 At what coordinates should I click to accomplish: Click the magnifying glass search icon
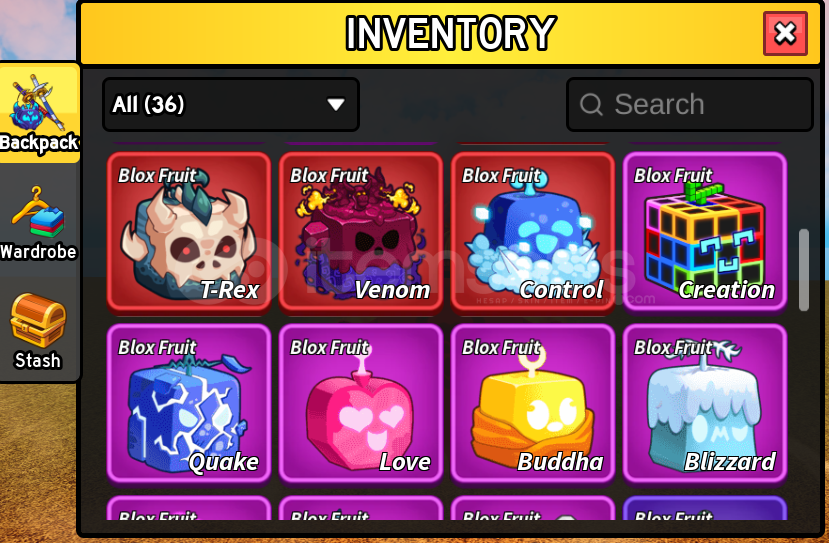click(x=591, y=104)
